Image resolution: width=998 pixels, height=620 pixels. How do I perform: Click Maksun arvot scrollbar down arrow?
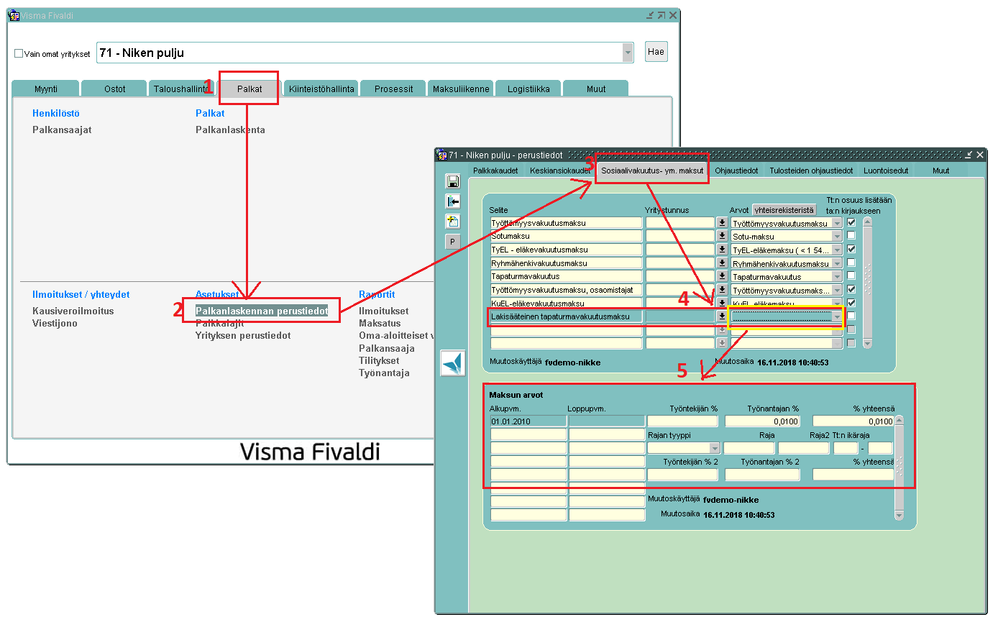899,516
